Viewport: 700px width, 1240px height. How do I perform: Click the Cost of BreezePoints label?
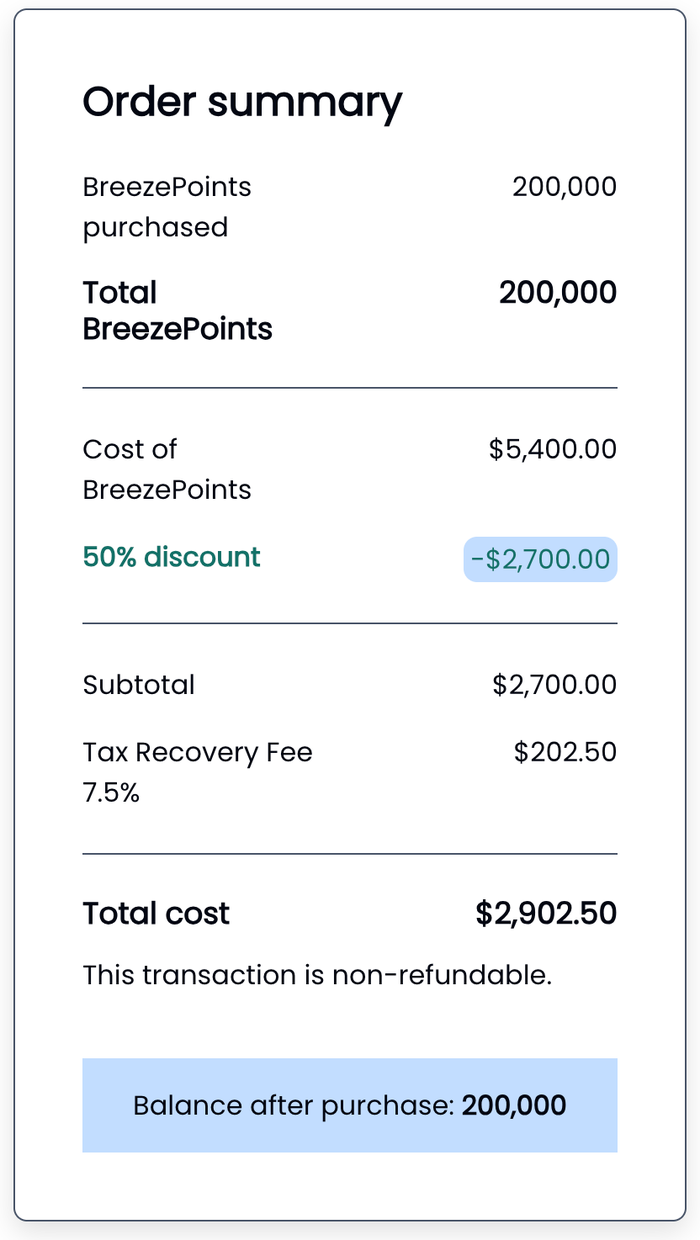[167, 469]
